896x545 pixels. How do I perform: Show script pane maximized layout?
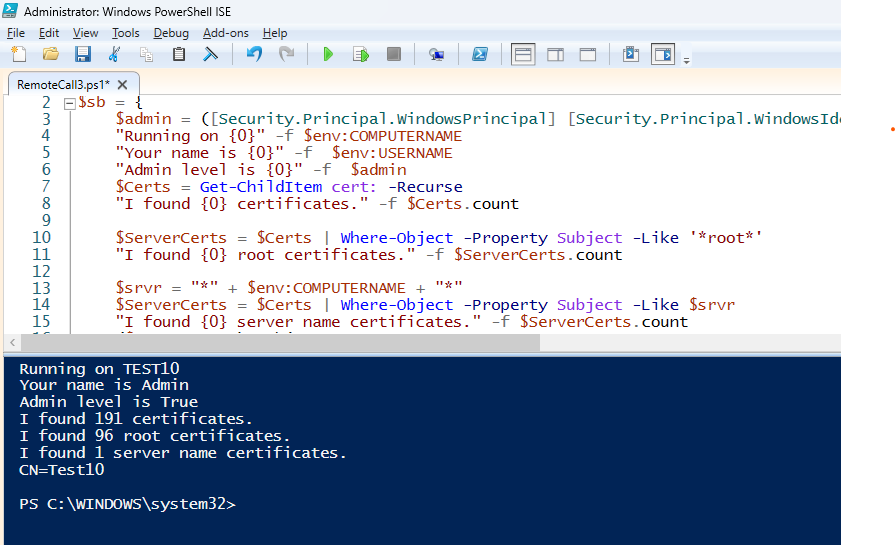588,54
